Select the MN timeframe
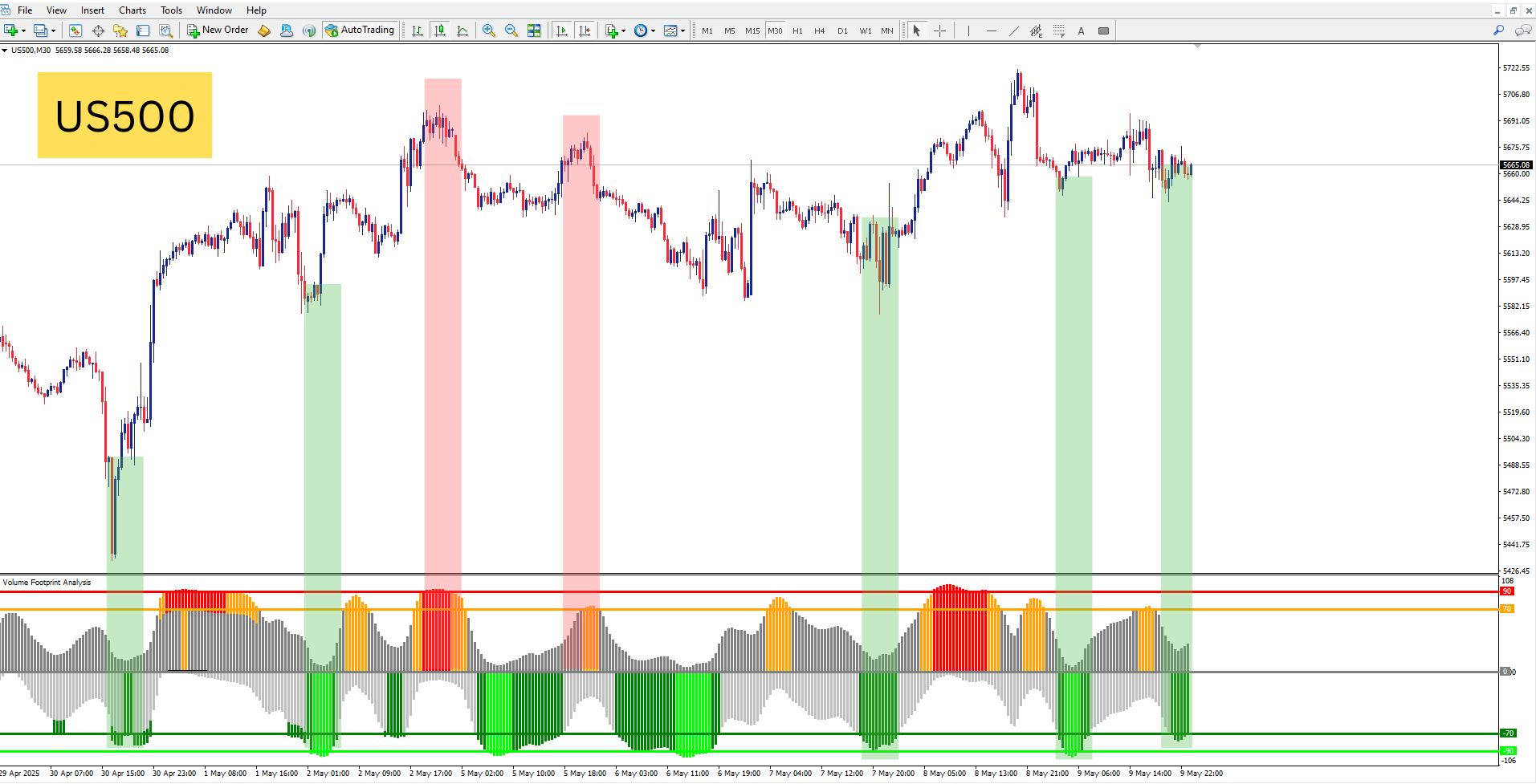Viewport: 1536px width, 784px height. [887, 30]
